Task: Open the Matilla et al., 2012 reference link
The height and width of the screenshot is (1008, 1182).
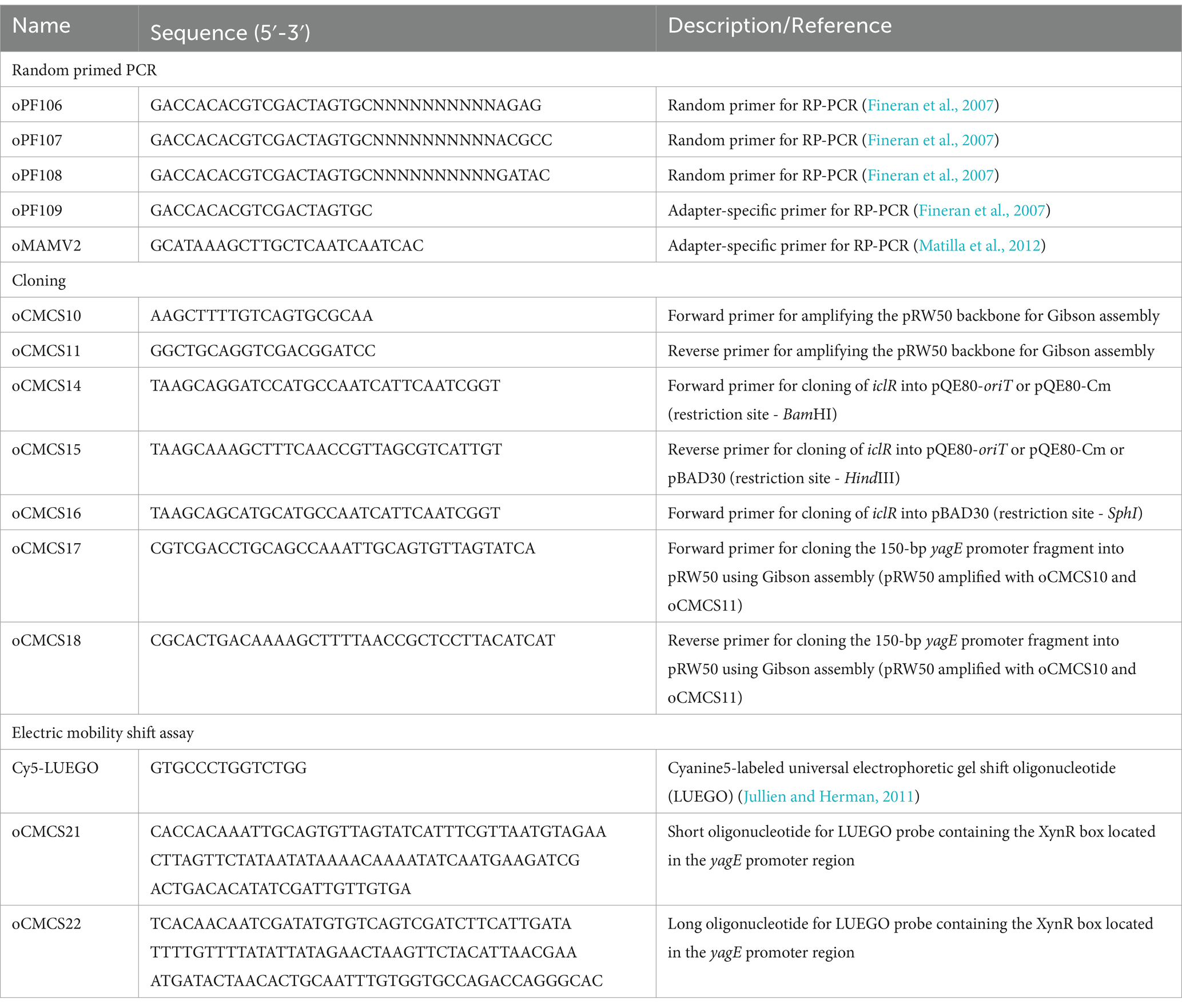Action: click(x=980, y=245)
